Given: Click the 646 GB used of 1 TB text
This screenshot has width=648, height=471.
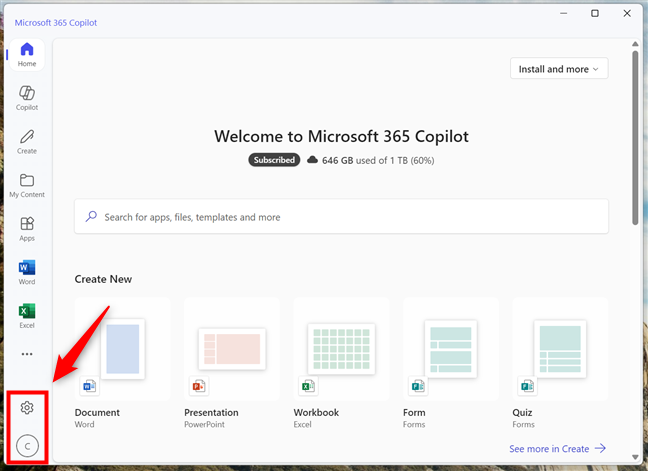Looking at the screenshot, I should click(x=378, y=160).
